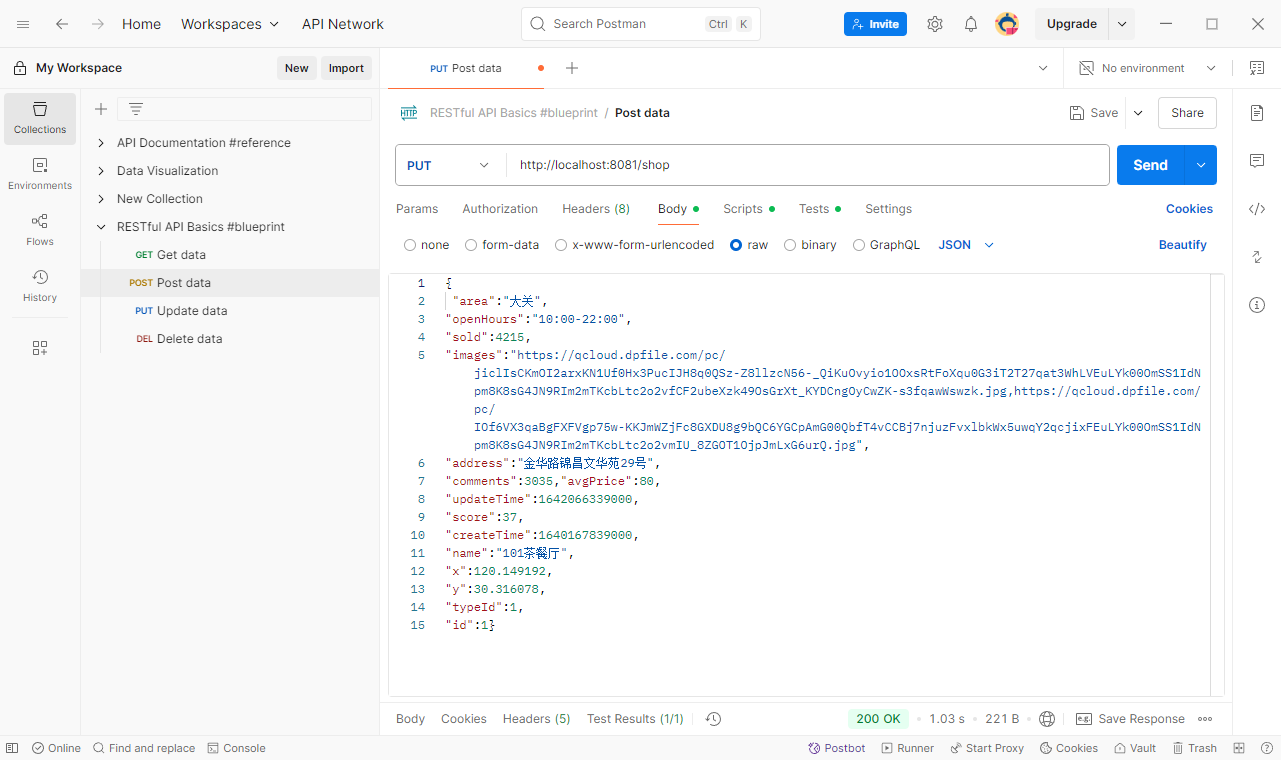Expand the API Documentation #reference collection
This screenshot has height=760, width=1281.
click(x=101, y=143)
